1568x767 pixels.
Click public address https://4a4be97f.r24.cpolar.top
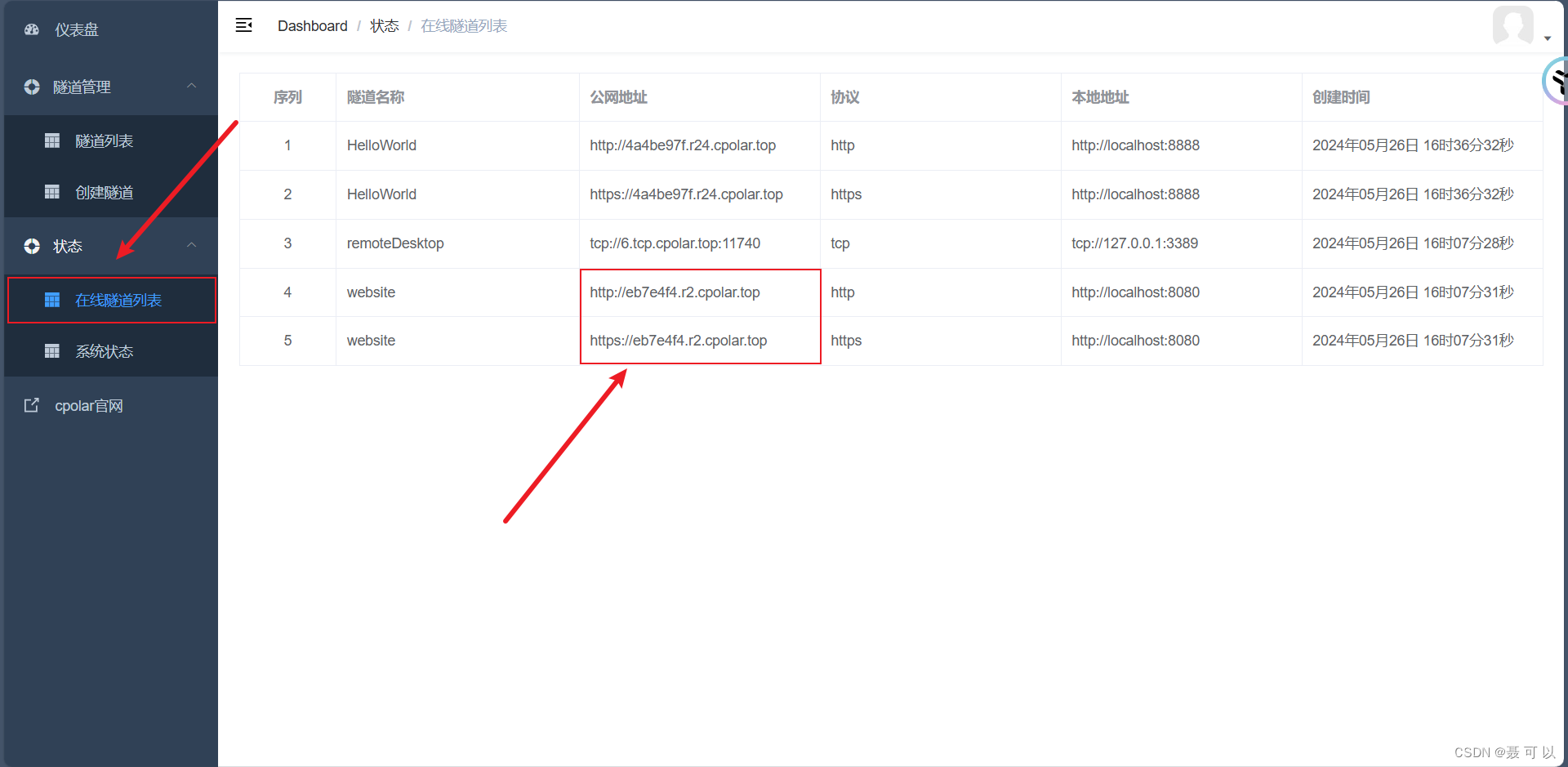pos(686,194)
